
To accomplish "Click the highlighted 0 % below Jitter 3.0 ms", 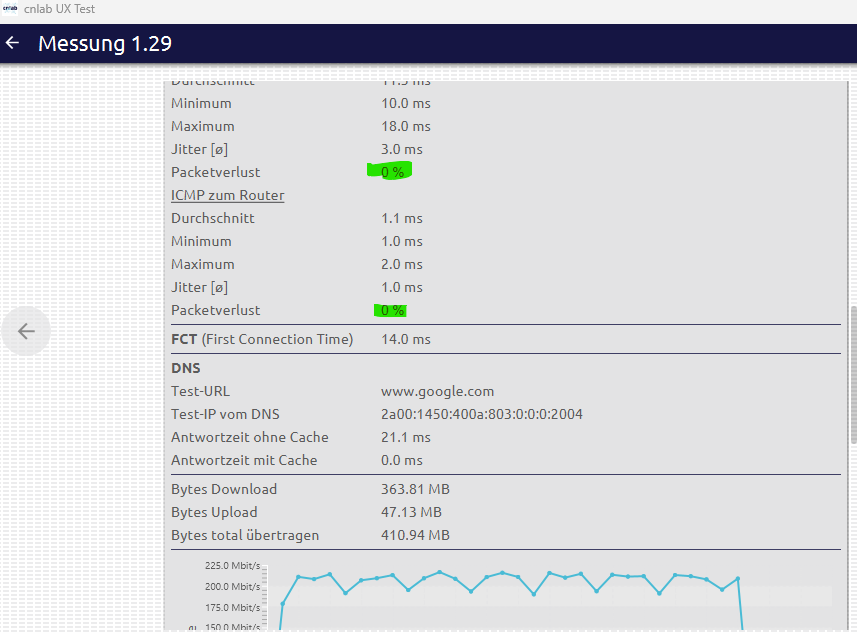I will (x=392, y=172).
